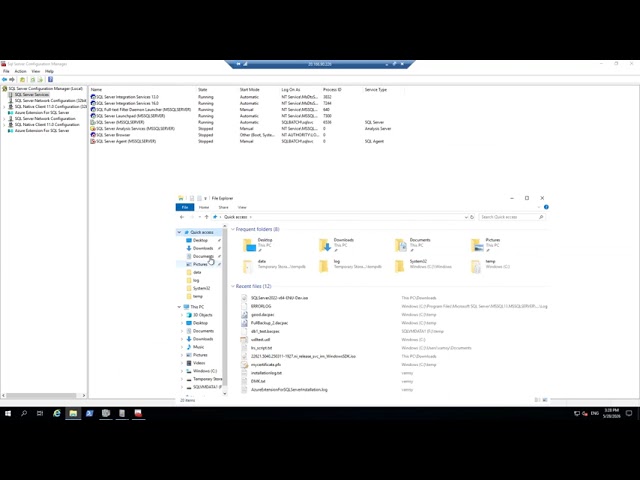Screen dimensions: 640x480
Task: Switch to the Home ribbon tab in File Explorer
Action: pos(204,207)
